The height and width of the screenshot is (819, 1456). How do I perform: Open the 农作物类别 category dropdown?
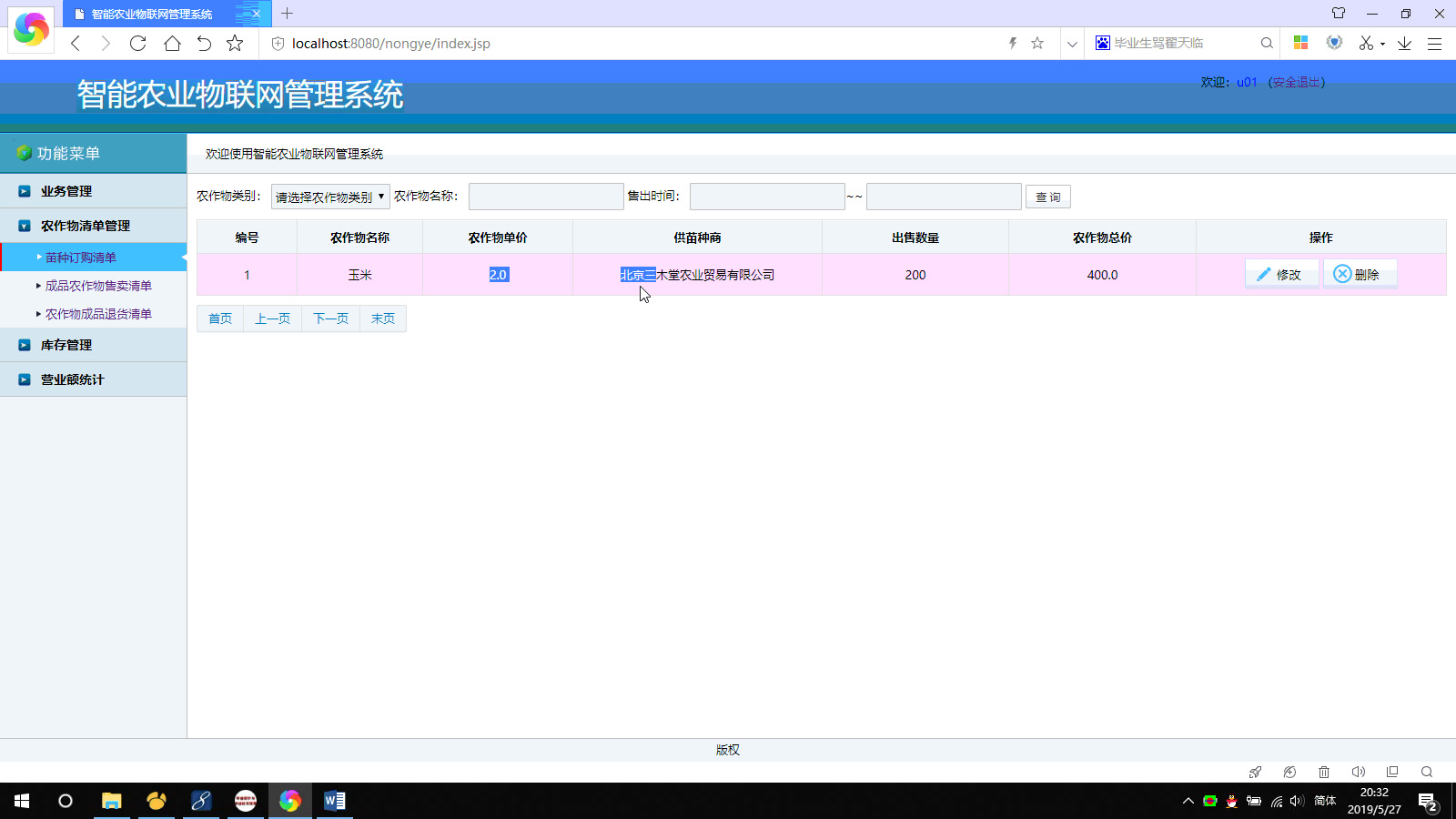pyautogui.click(x=329, y=196)
